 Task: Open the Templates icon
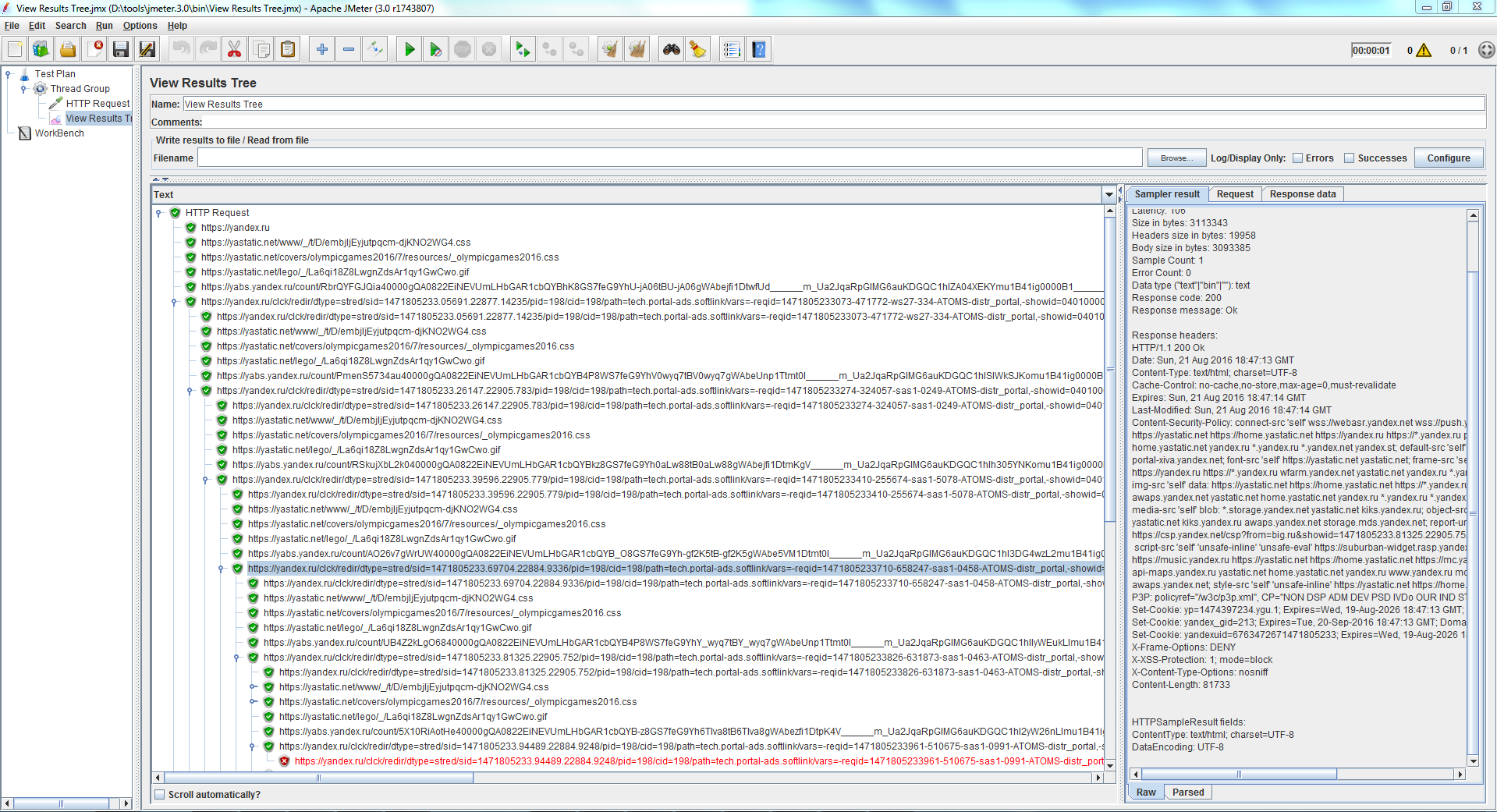click(x=41, y=50)
